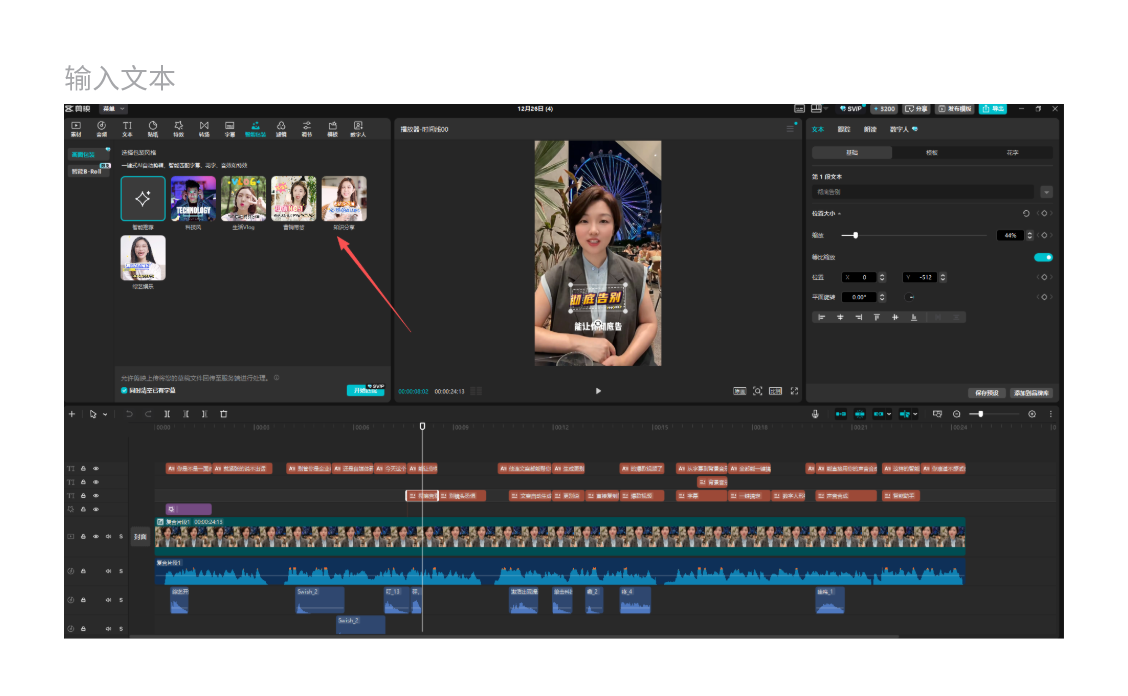
Task: Uncheck the checkbox below the upload notice
Action: [124, 390]
